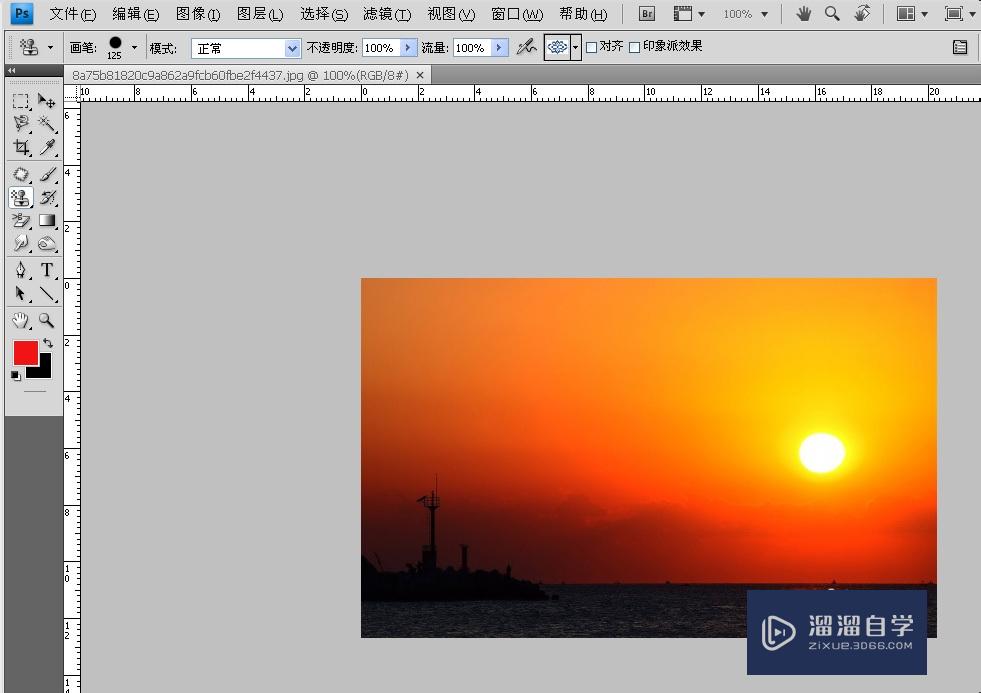
Task: Open the 图层 menu
Action: [x=260, y=14]
